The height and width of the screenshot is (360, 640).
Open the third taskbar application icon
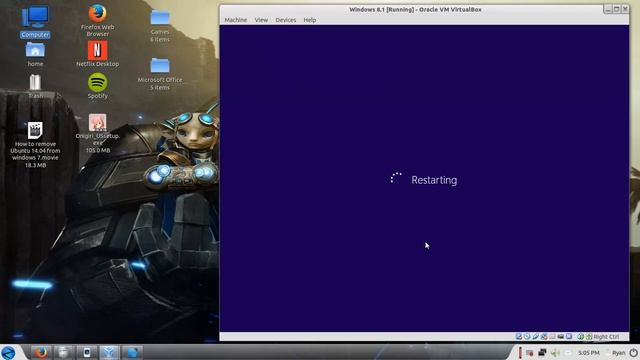[x=86, y=352]
